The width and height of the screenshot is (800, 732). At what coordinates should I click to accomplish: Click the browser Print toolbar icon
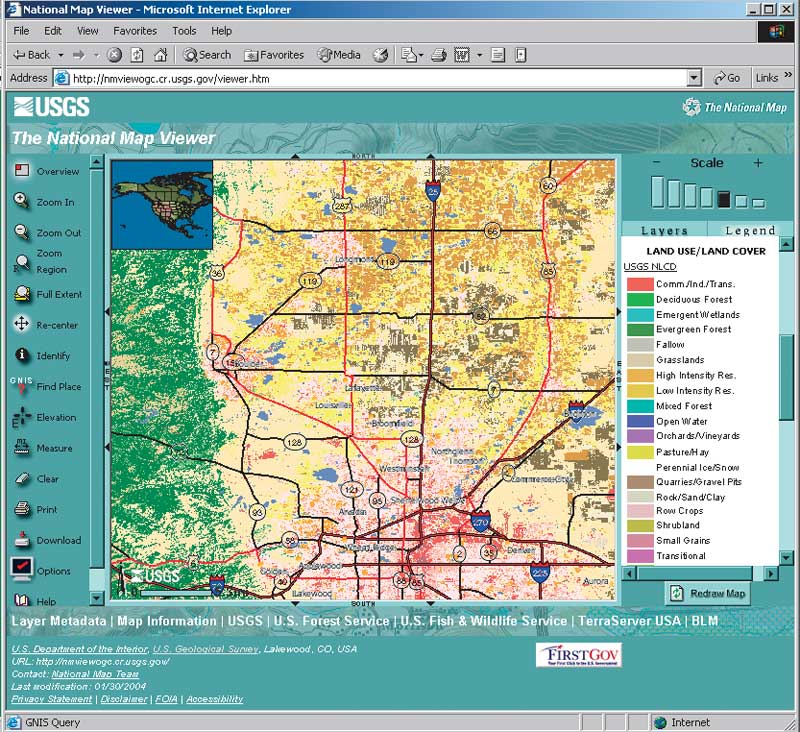439,55
